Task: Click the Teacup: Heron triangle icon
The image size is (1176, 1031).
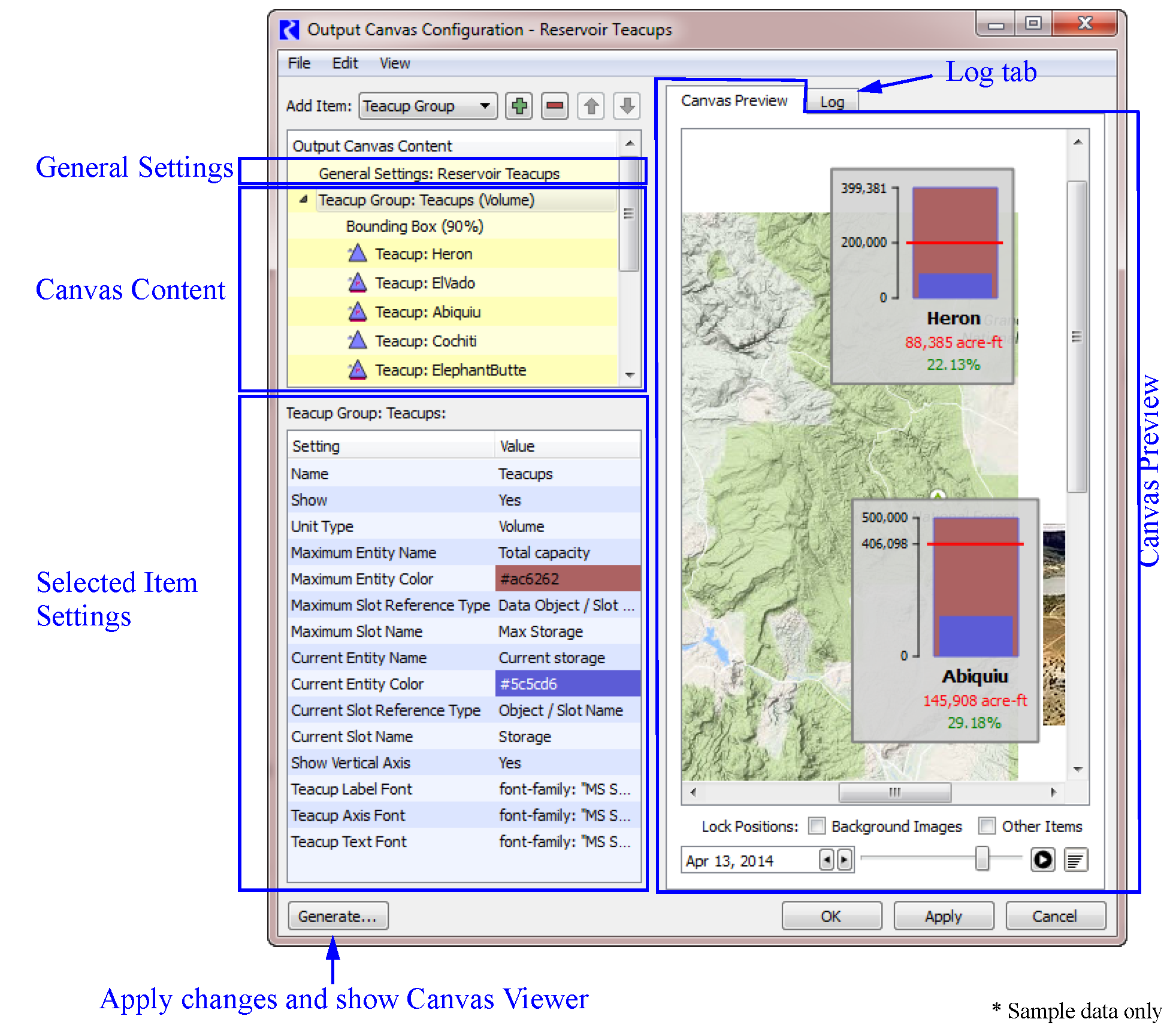Action: click(357, 254)
